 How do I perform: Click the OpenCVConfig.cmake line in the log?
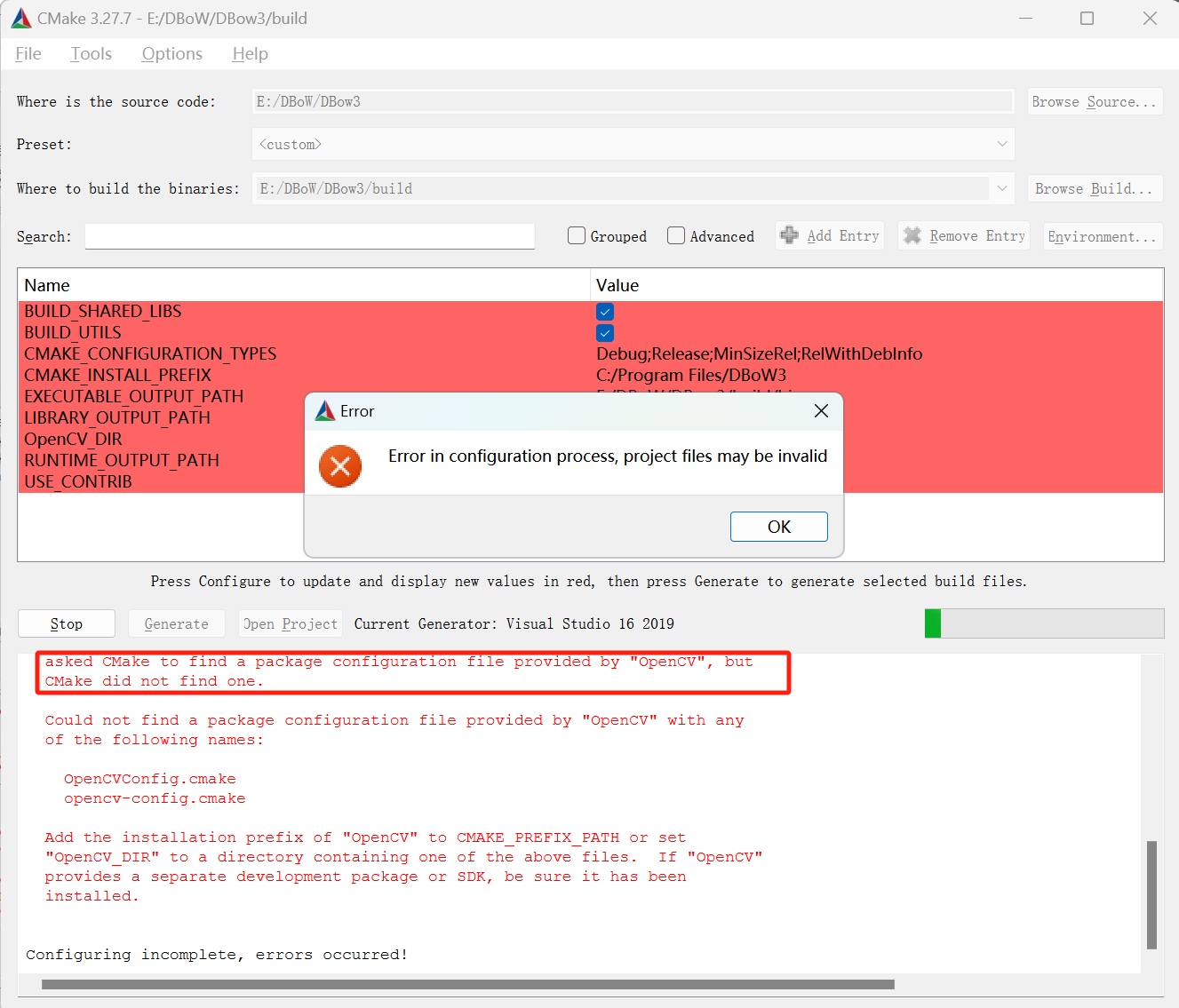149,779
